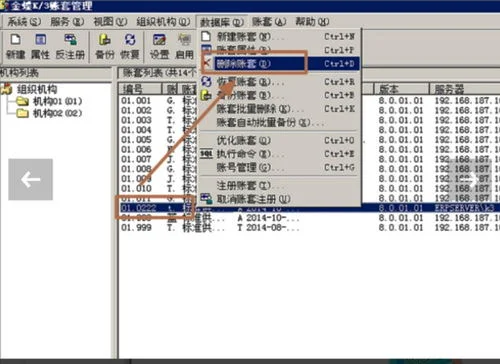The image size is (500, 364).
Task: Open the 帮助 menu in menu bar
Action: (312, 22)
